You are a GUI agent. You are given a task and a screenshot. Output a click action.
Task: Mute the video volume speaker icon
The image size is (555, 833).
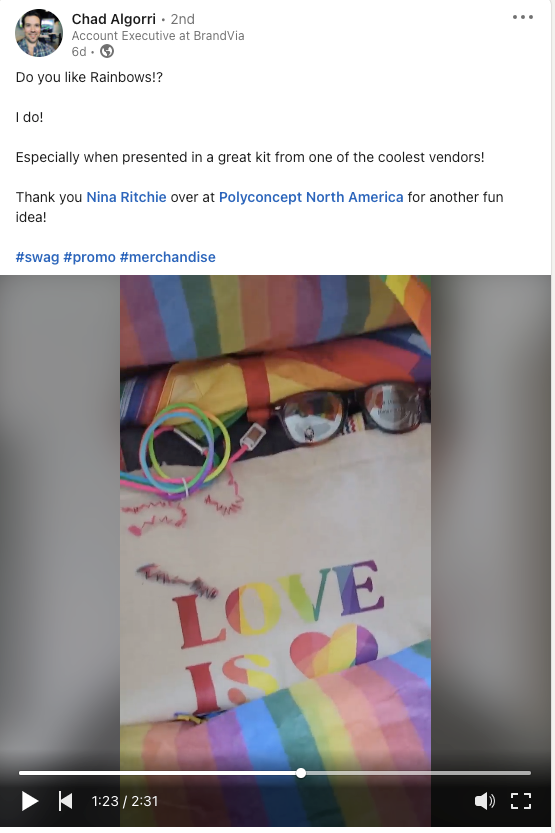484,801
